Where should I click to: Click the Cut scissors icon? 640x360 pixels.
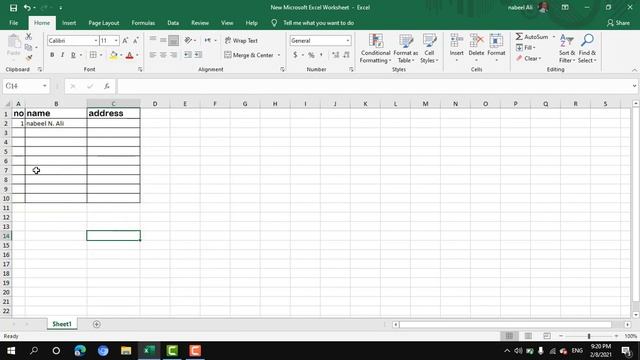29,37
